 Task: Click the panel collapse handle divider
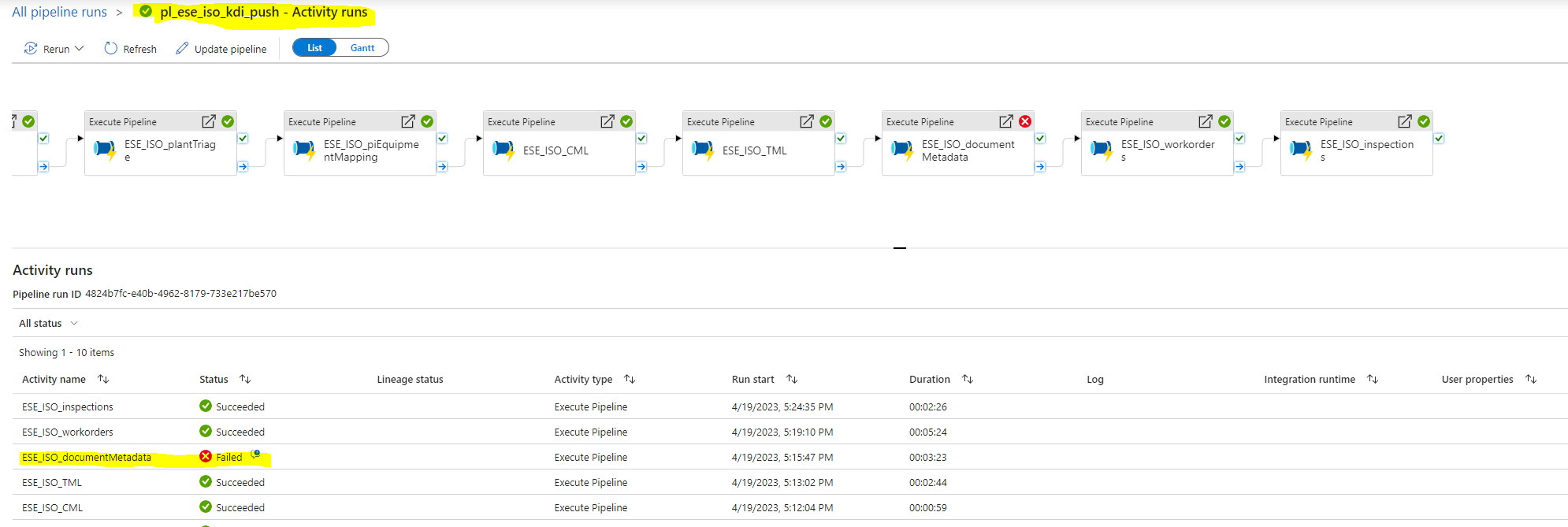click(900, 248)
